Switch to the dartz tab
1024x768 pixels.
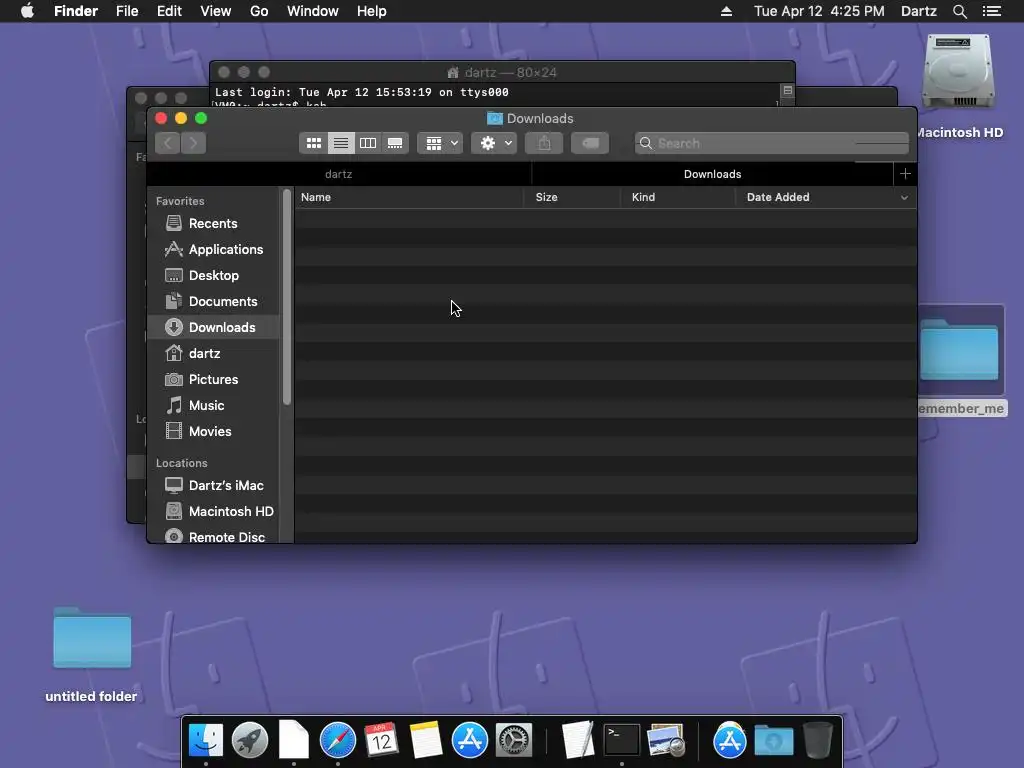[x=339, y=174]
